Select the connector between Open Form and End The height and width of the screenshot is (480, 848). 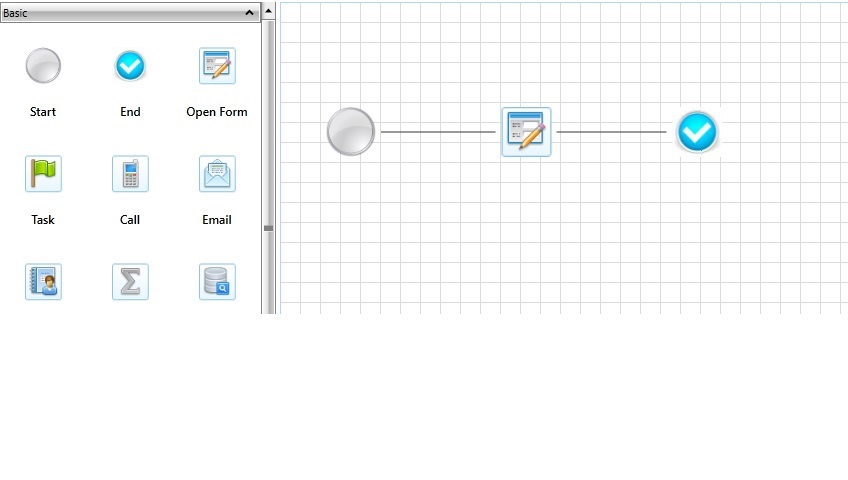point(611,132)
